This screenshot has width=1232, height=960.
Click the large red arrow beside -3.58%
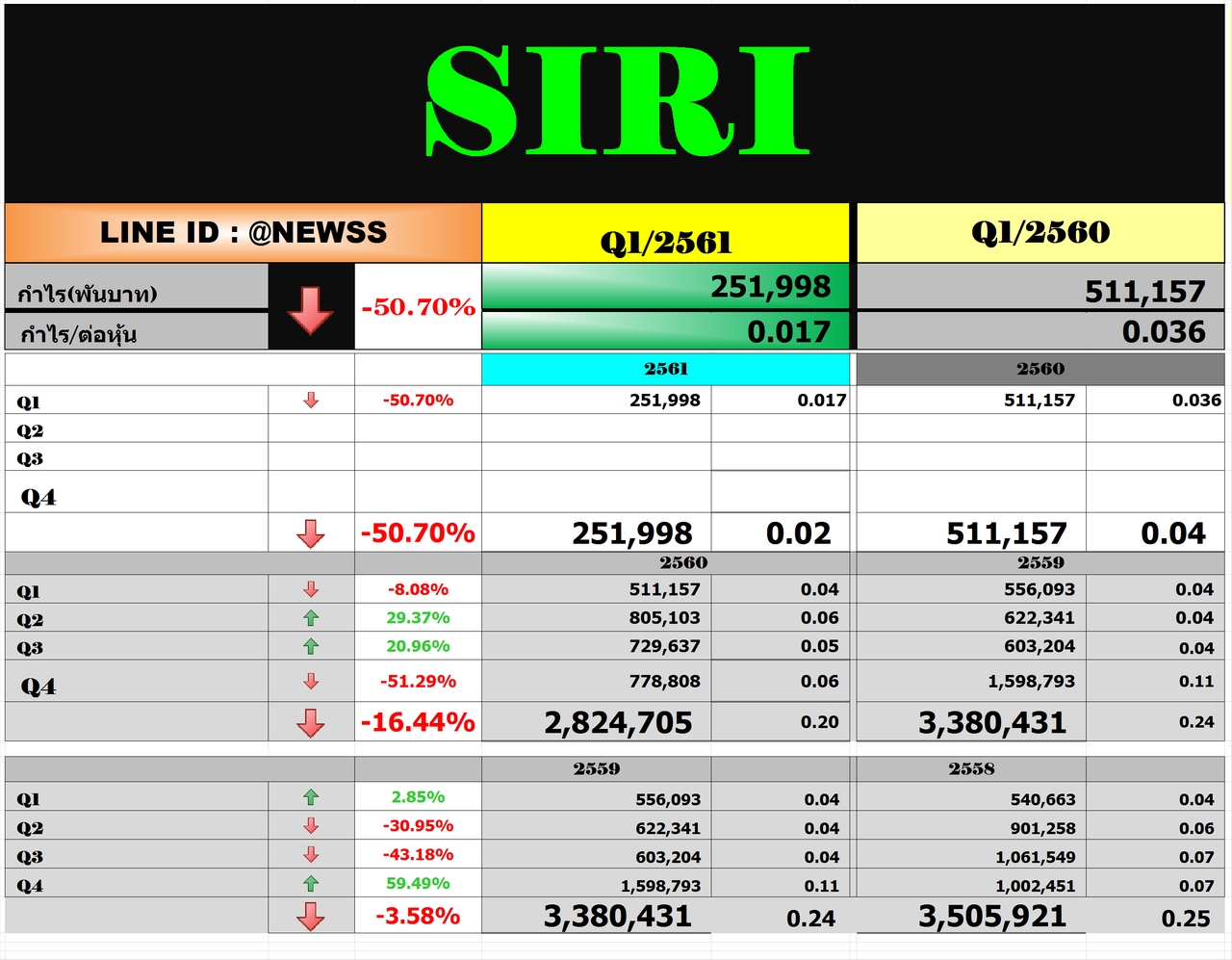tap(311, 916)
